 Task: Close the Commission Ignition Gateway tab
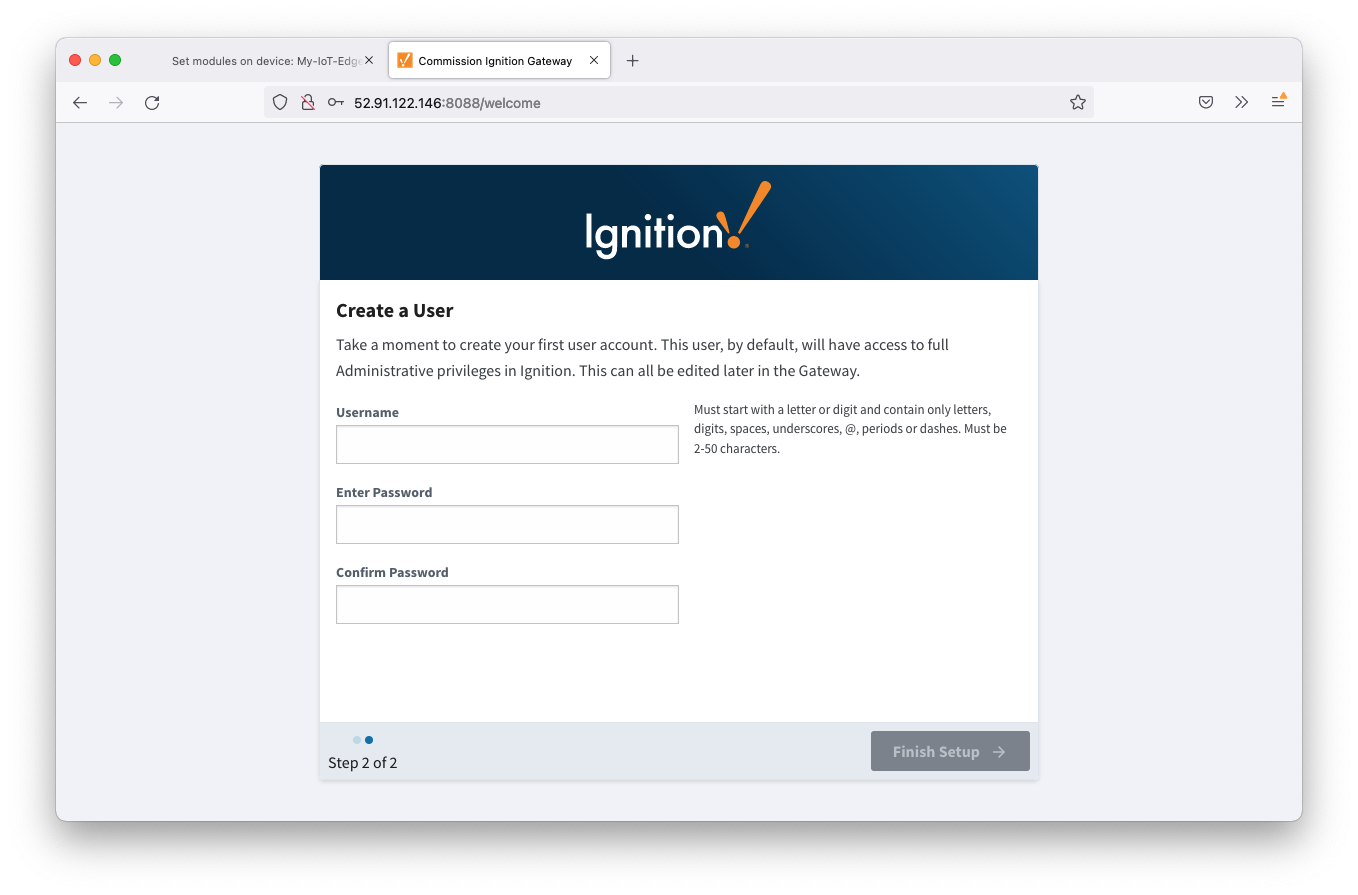coord(594,60)
